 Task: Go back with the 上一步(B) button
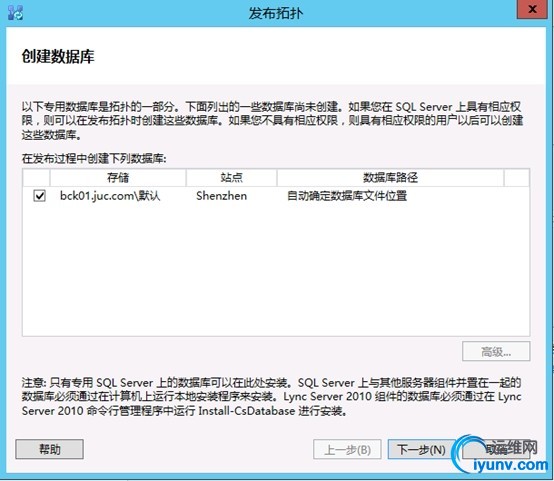[347, 450]
